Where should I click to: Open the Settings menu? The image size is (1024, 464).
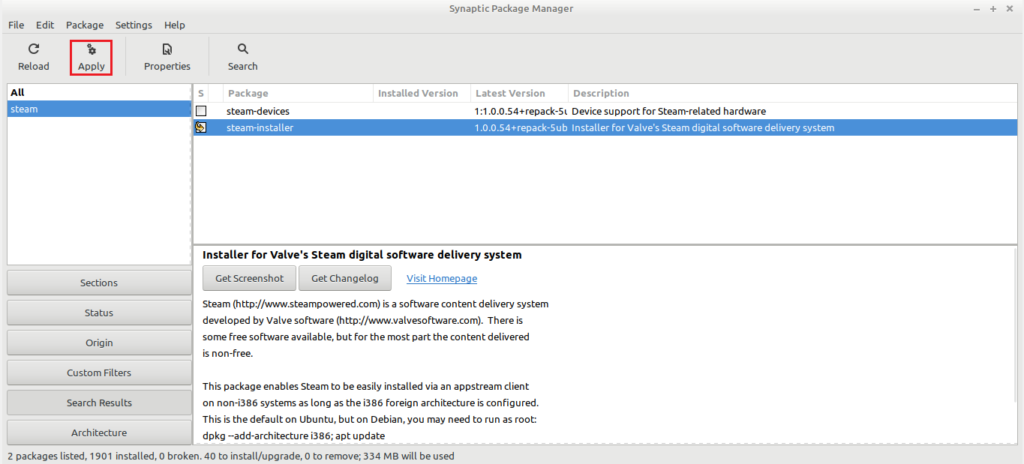coord(134,25)
